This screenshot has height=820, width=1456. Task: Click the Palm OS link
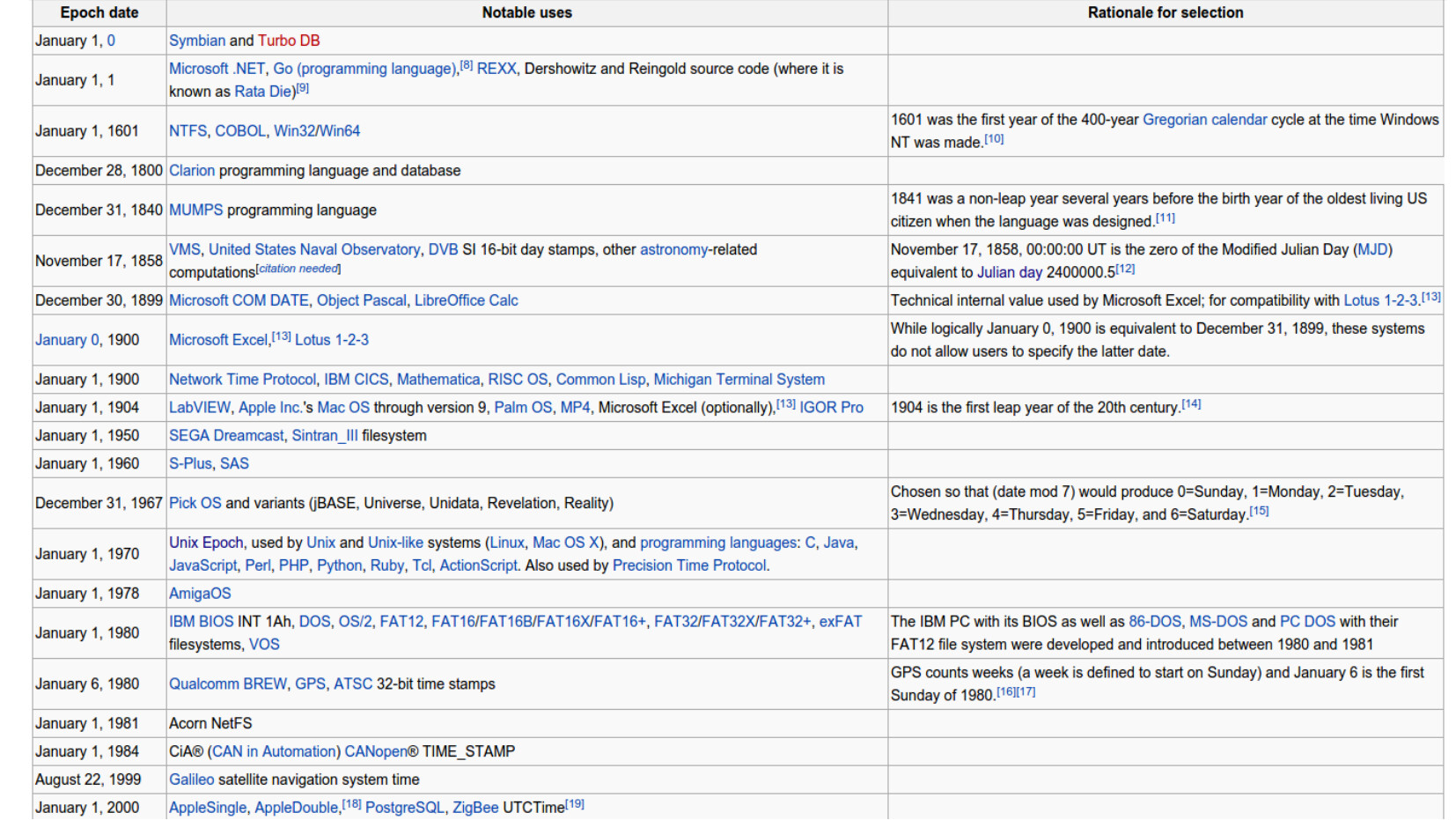pyautogui.click(x=523, y=408)
